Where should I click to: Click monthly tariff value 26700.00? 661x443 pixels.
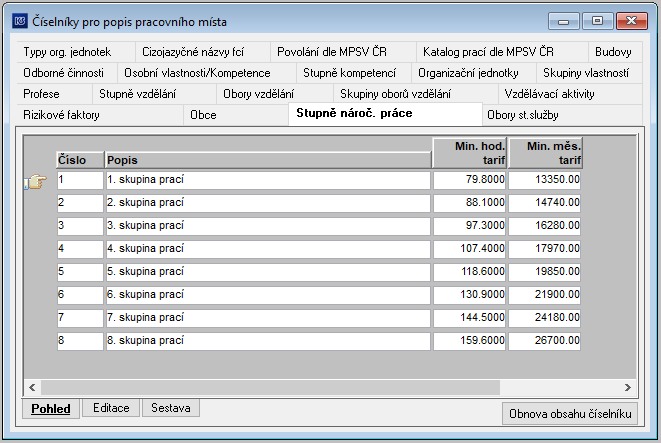click(545, 341)
